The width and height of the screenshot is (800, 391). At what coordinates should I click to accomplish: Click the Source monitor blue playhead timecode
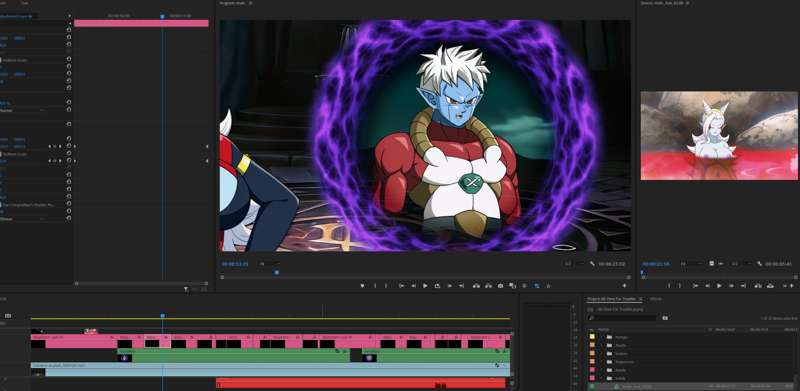656,264
